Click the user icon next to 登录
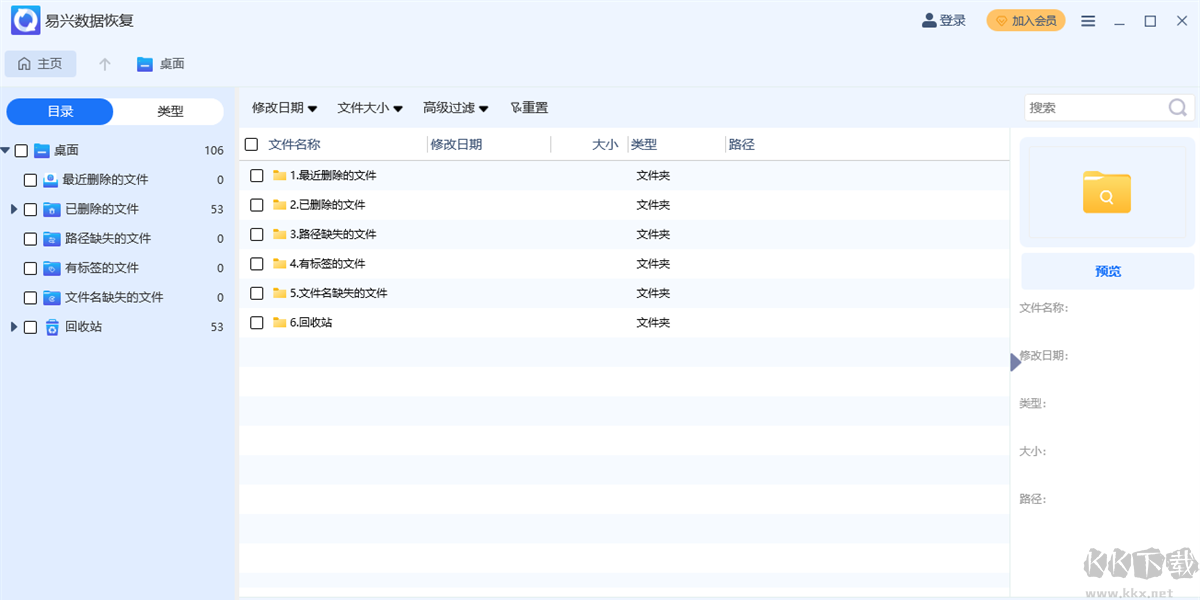Image resolution: width=1200 pixels, height=600 pixels. click(928, 20)
